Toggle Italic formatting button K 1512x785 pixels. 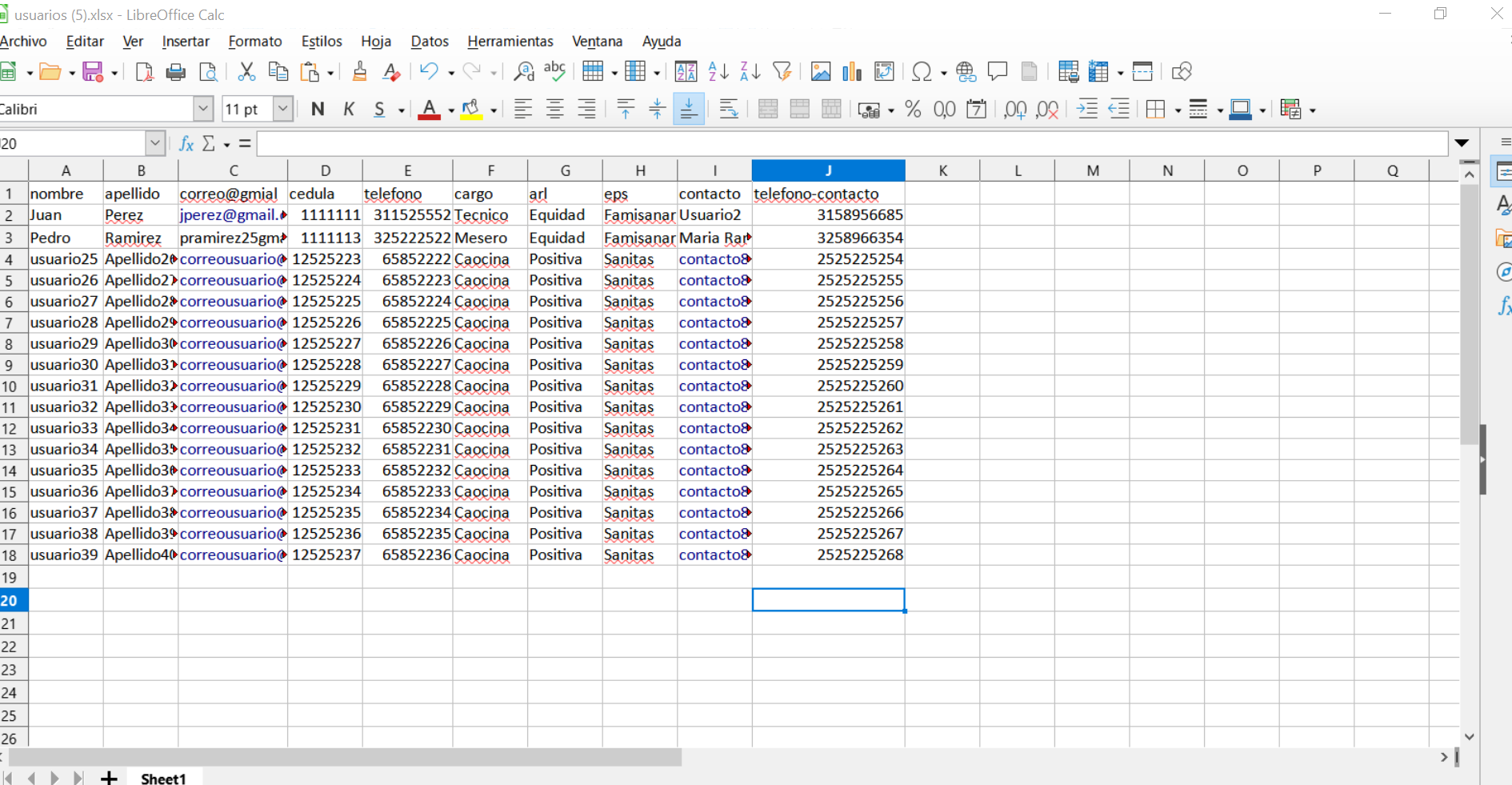tap(349, 110)
